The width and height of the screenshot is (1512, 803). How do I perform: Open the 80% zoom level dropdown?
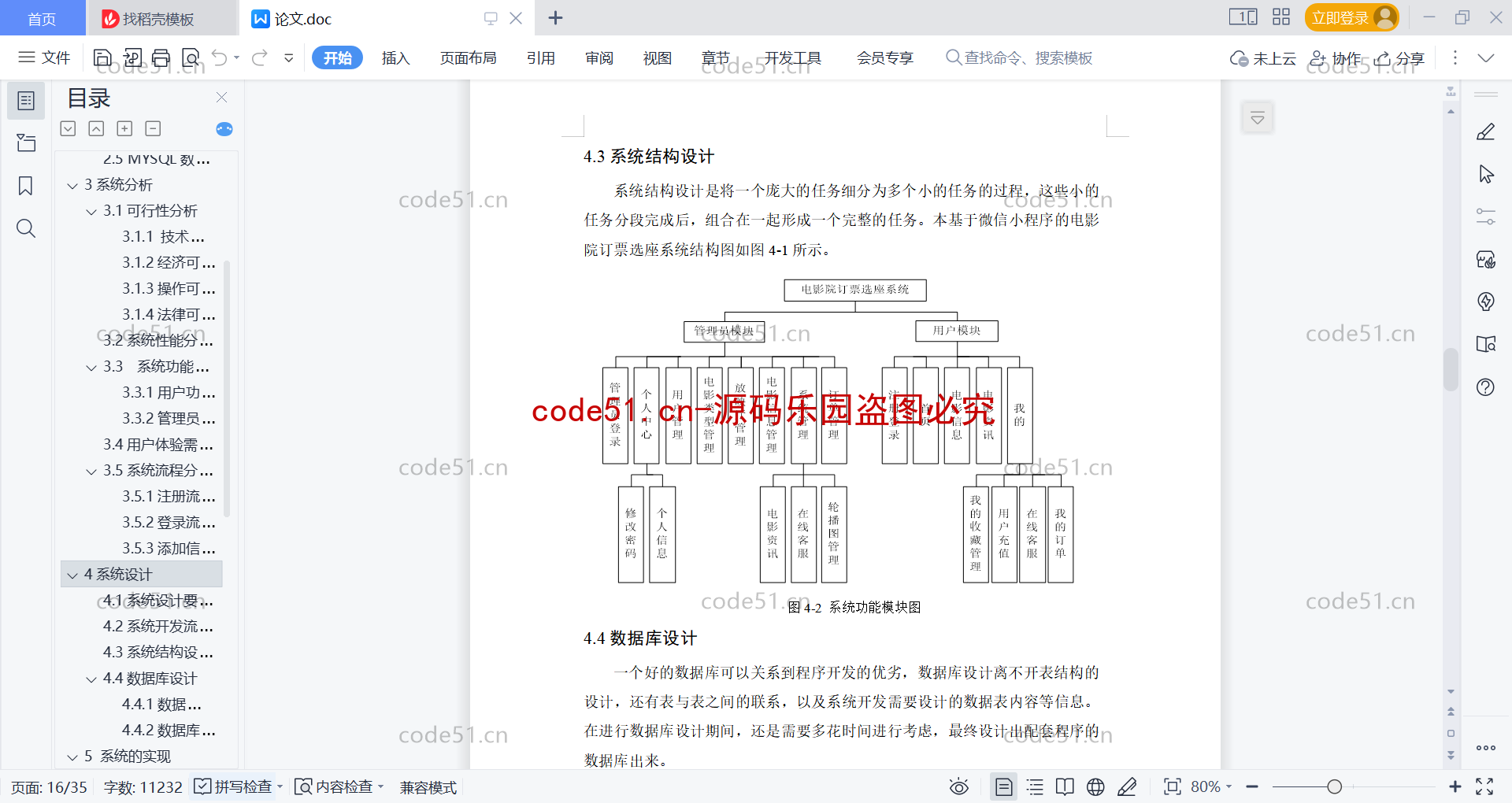tap(1211, 786)
